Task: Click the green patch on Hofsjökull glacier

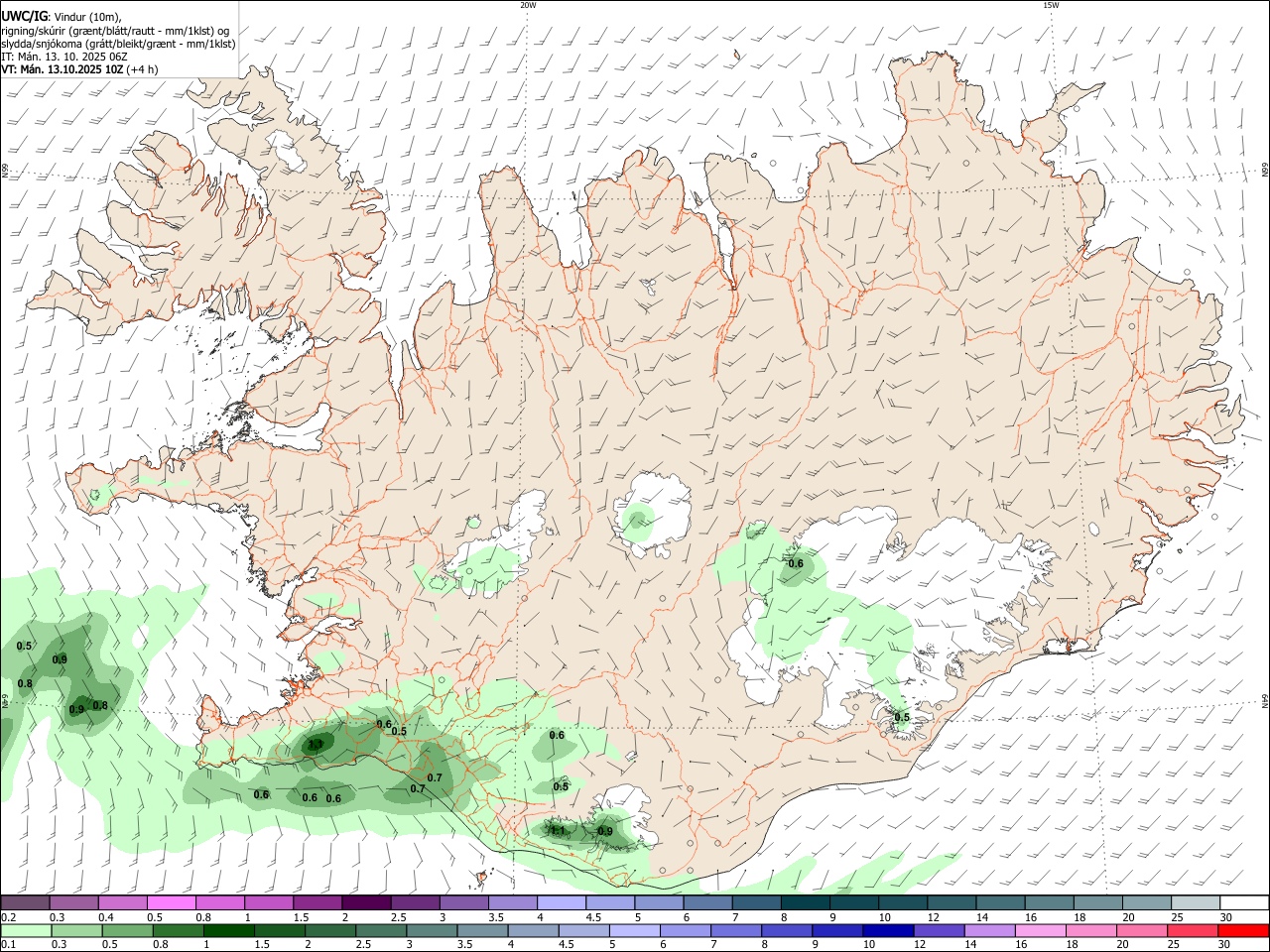Action: tap(638, 523)
